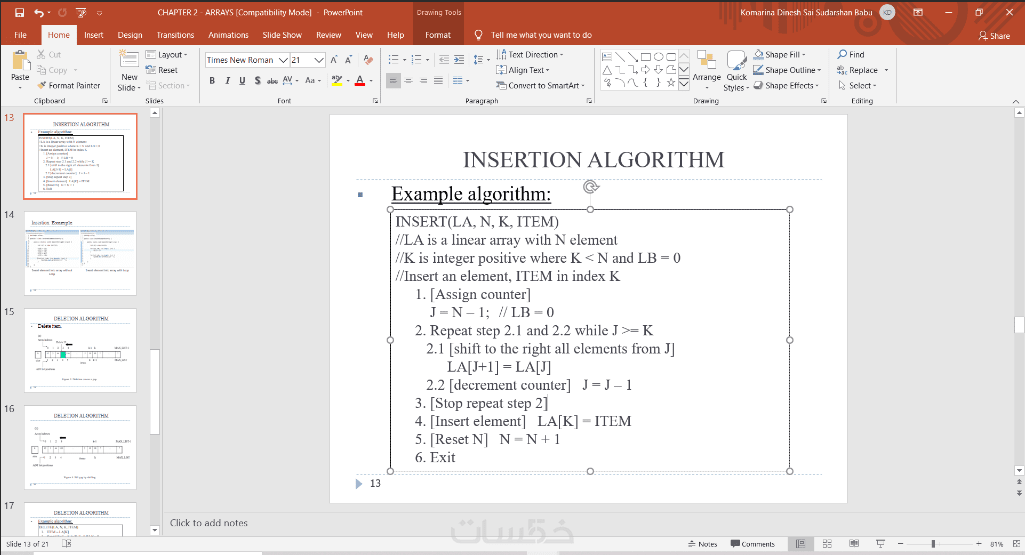Open the Paragraph dialog launcher

coord(590,101)
